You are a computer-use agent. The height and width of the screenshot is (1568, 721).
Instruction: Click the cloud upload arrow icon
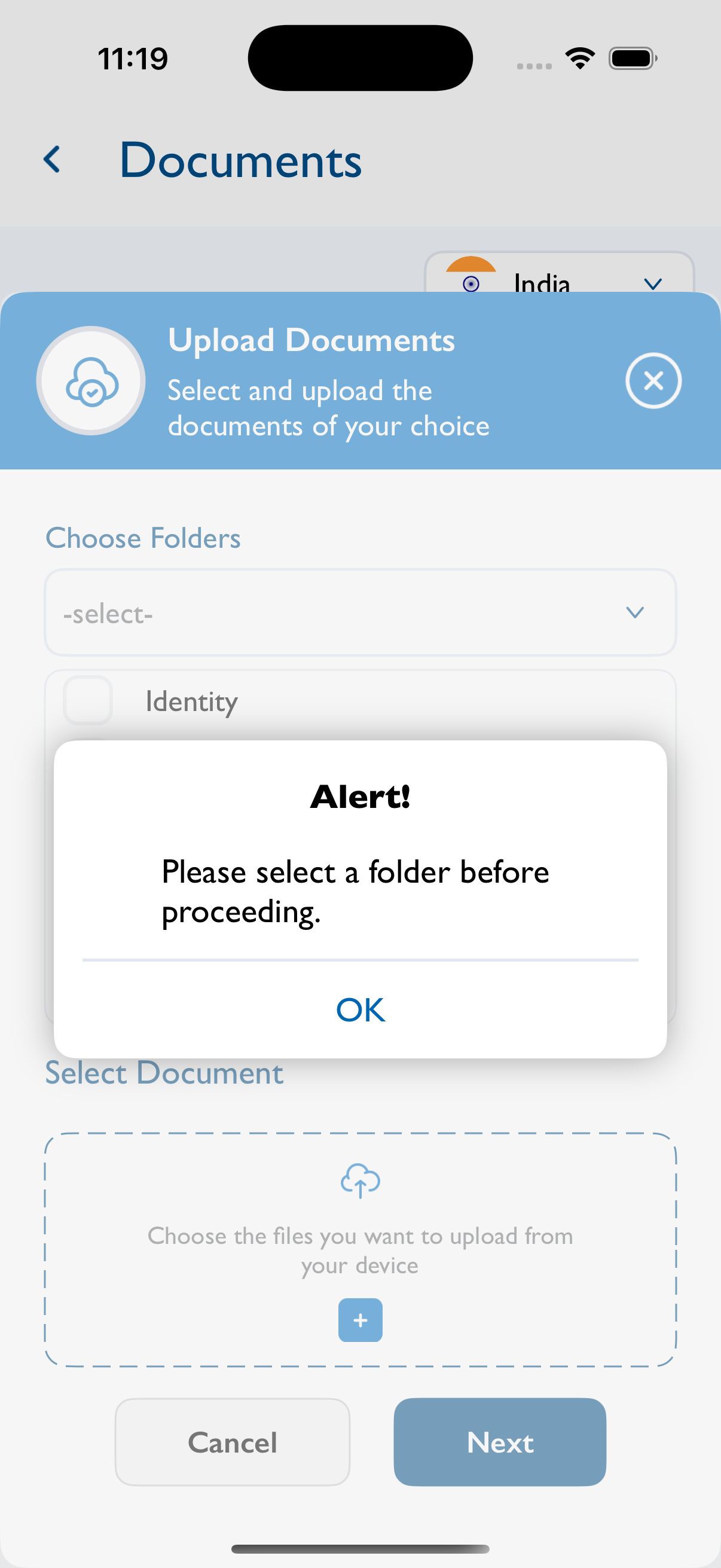tap(360, 1180)
